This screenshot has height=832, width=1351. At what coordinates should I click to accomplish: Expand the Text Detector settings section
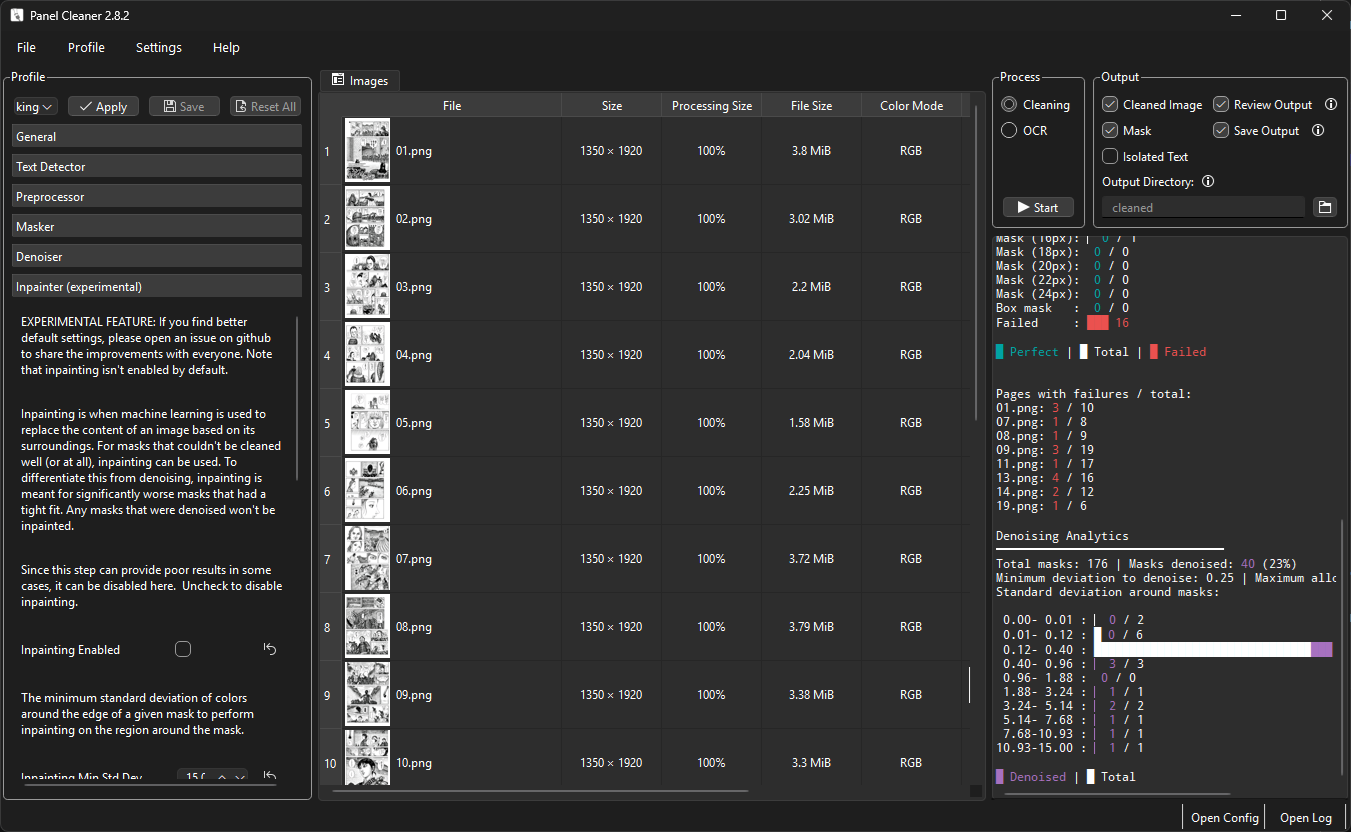pos(156,166)
